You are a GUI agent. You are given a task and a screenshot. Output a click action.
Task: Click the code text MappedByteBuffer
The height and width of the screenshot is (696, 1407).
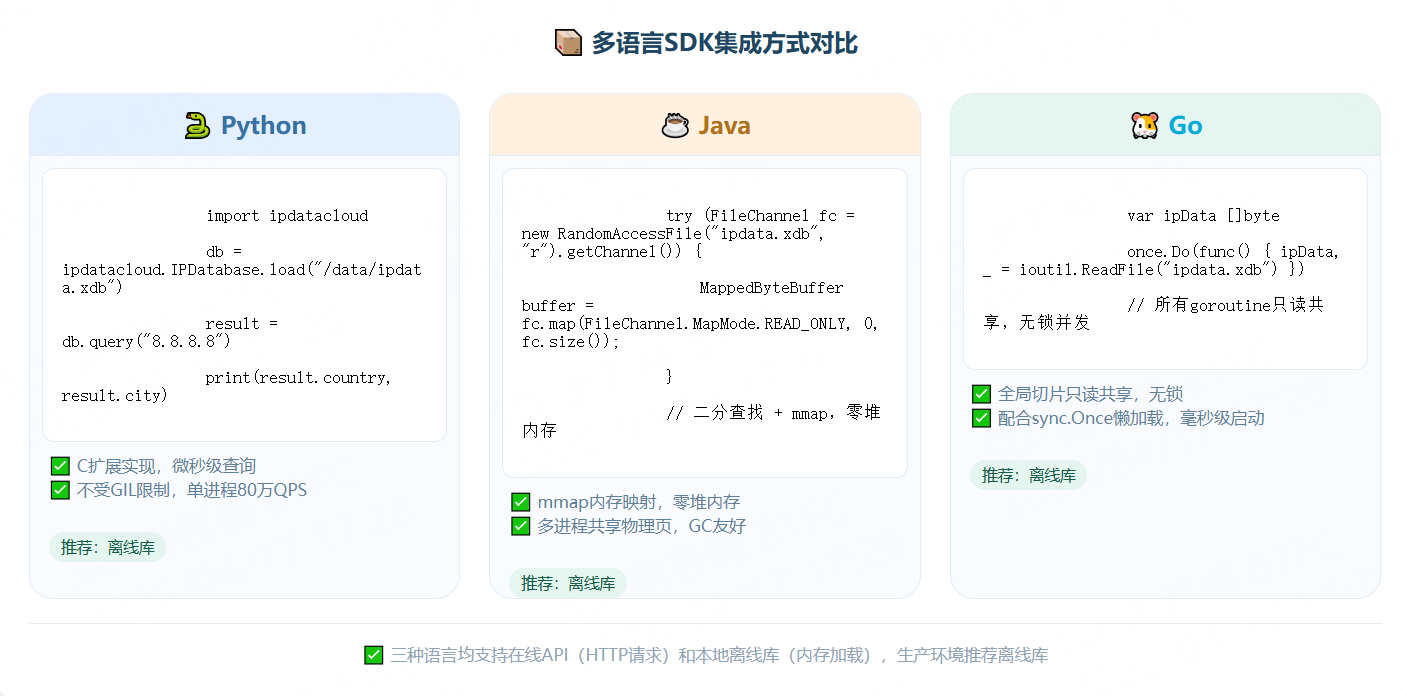click(x=771, y=288)
